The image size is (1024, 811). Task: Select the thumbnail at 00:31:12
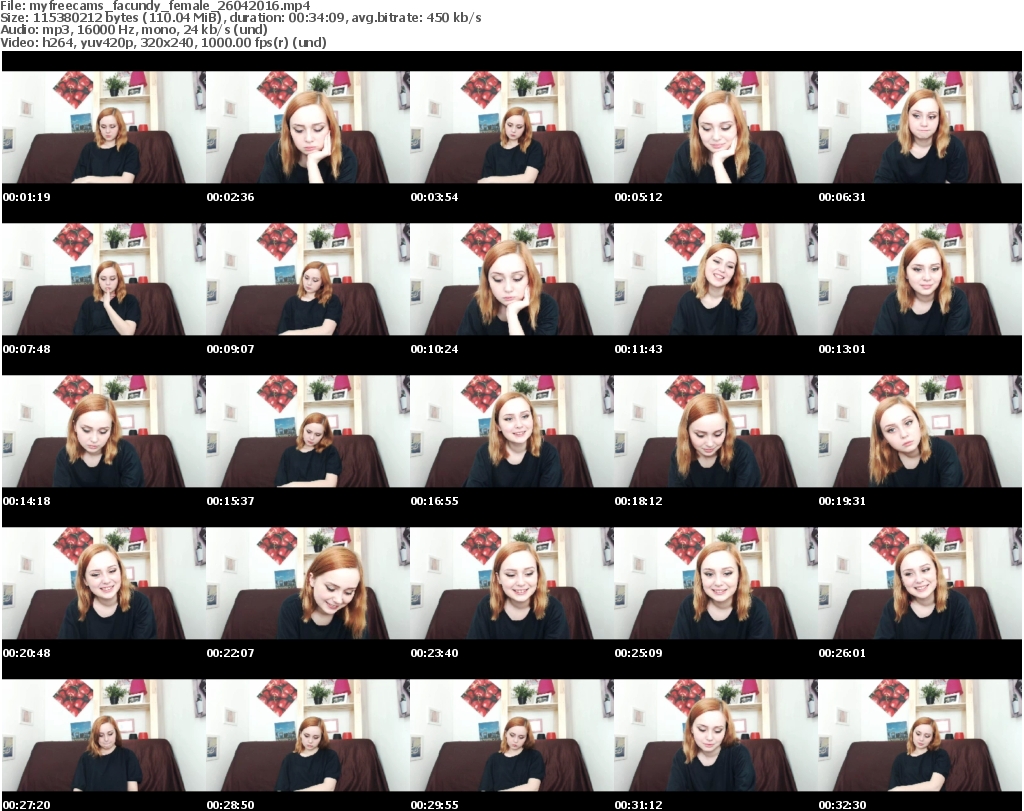click(716, 736)
